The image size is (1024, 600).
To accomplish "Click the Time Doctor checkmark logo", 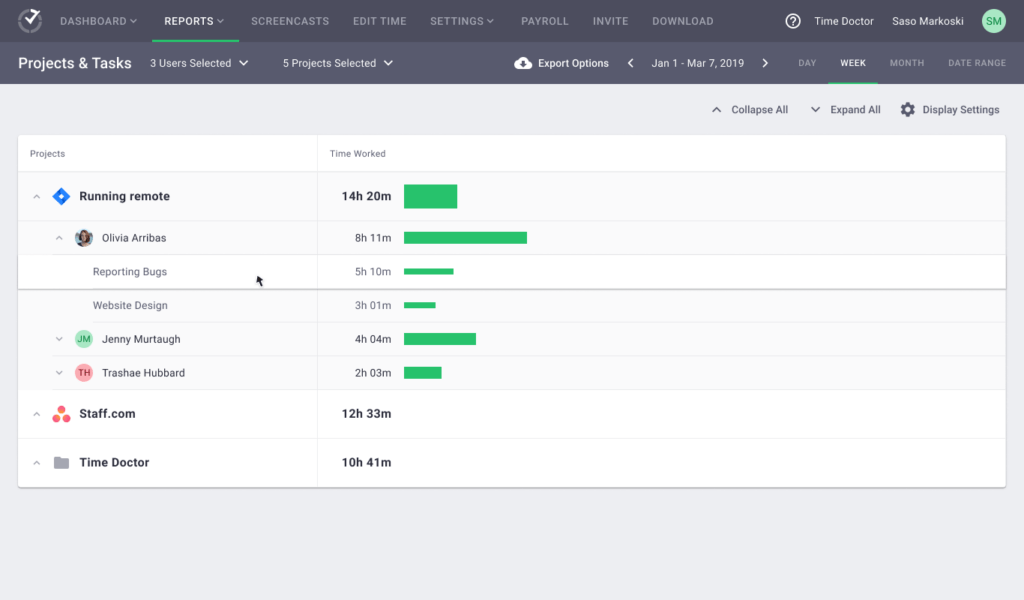I will click(x=30, y=20).
